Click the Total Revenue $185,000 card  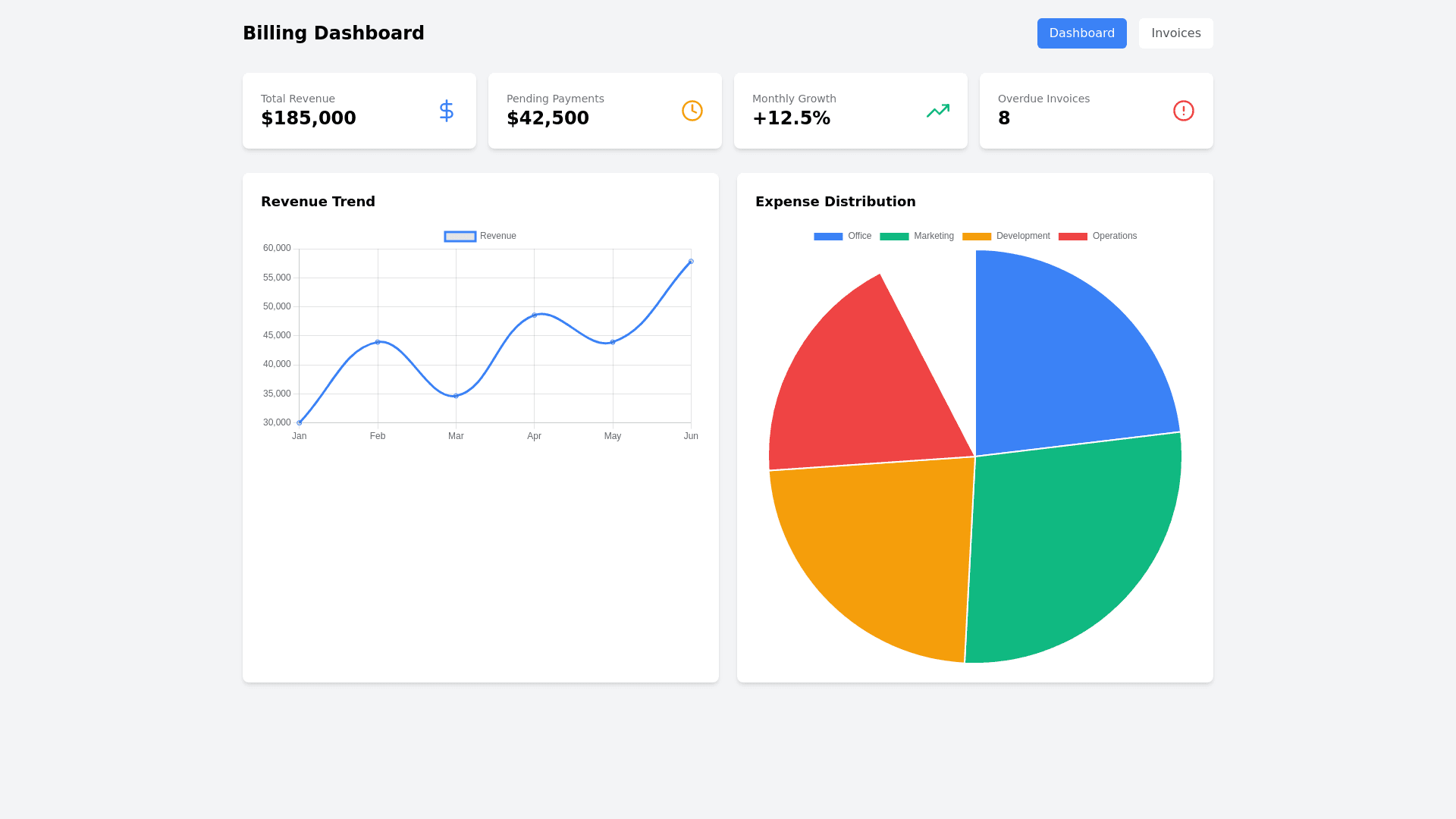coord(359,111)
